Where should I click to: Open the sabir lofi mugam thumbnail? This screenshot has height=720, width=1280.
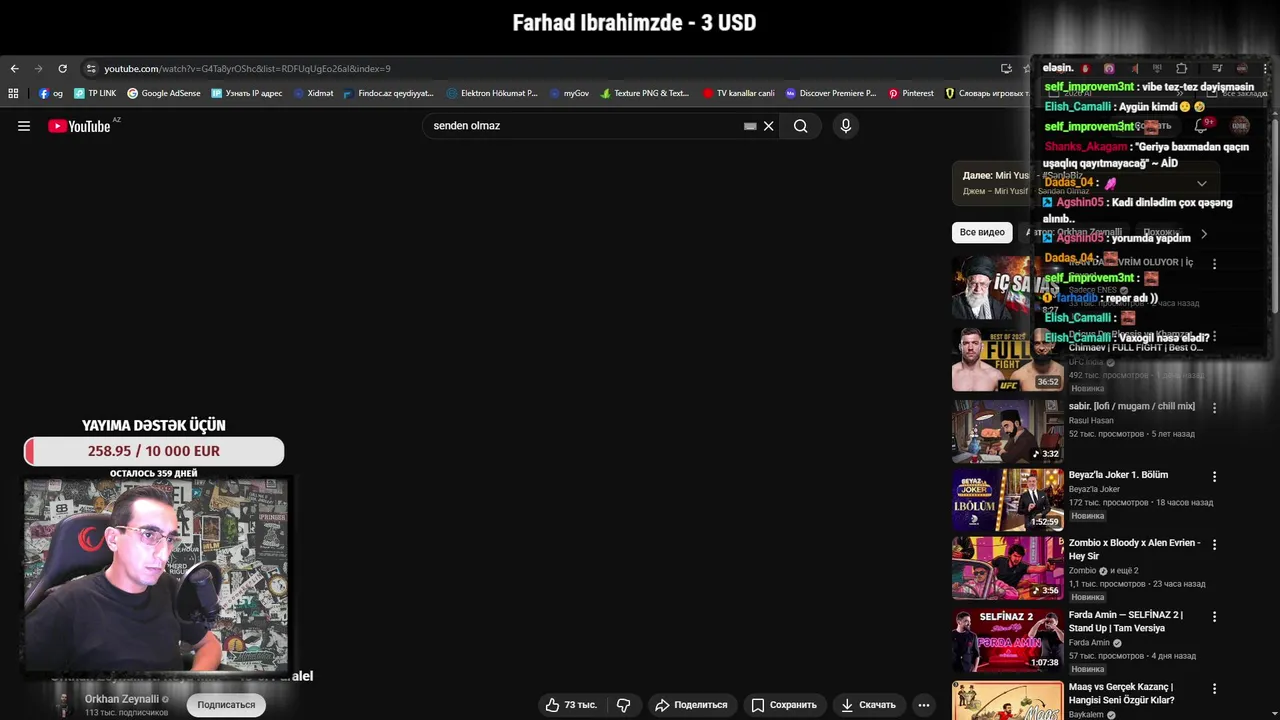click(x=1007, y=432)
